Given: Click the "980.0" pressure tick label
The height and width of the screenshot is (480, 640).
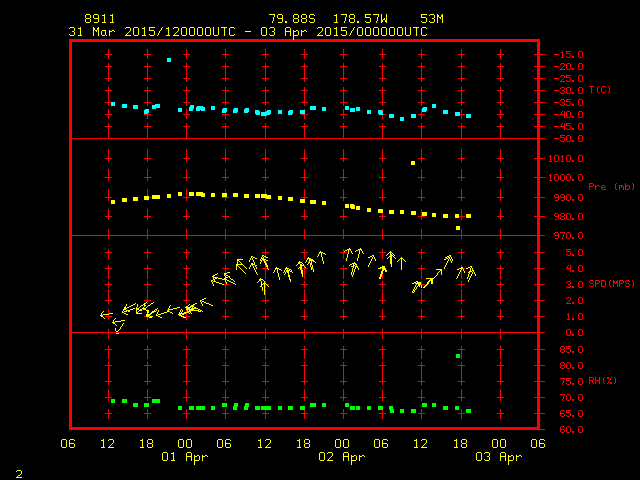Looking at the screenshot, I should [571, 216].
